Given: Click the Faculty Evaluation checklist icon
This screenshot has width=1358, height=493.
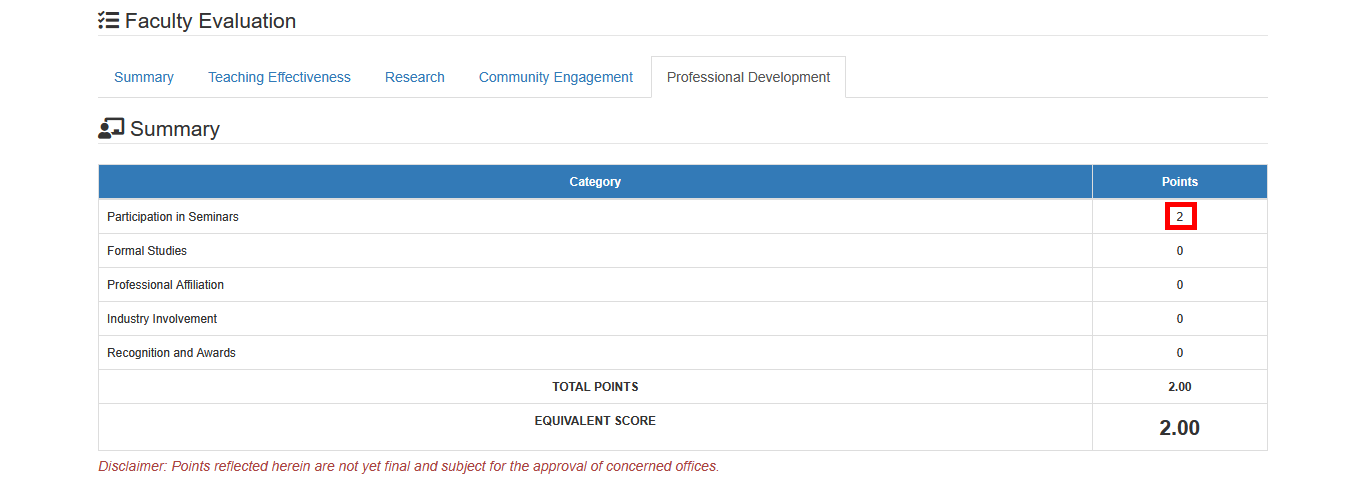Looking at the screenshot, I should click(108, 21).
